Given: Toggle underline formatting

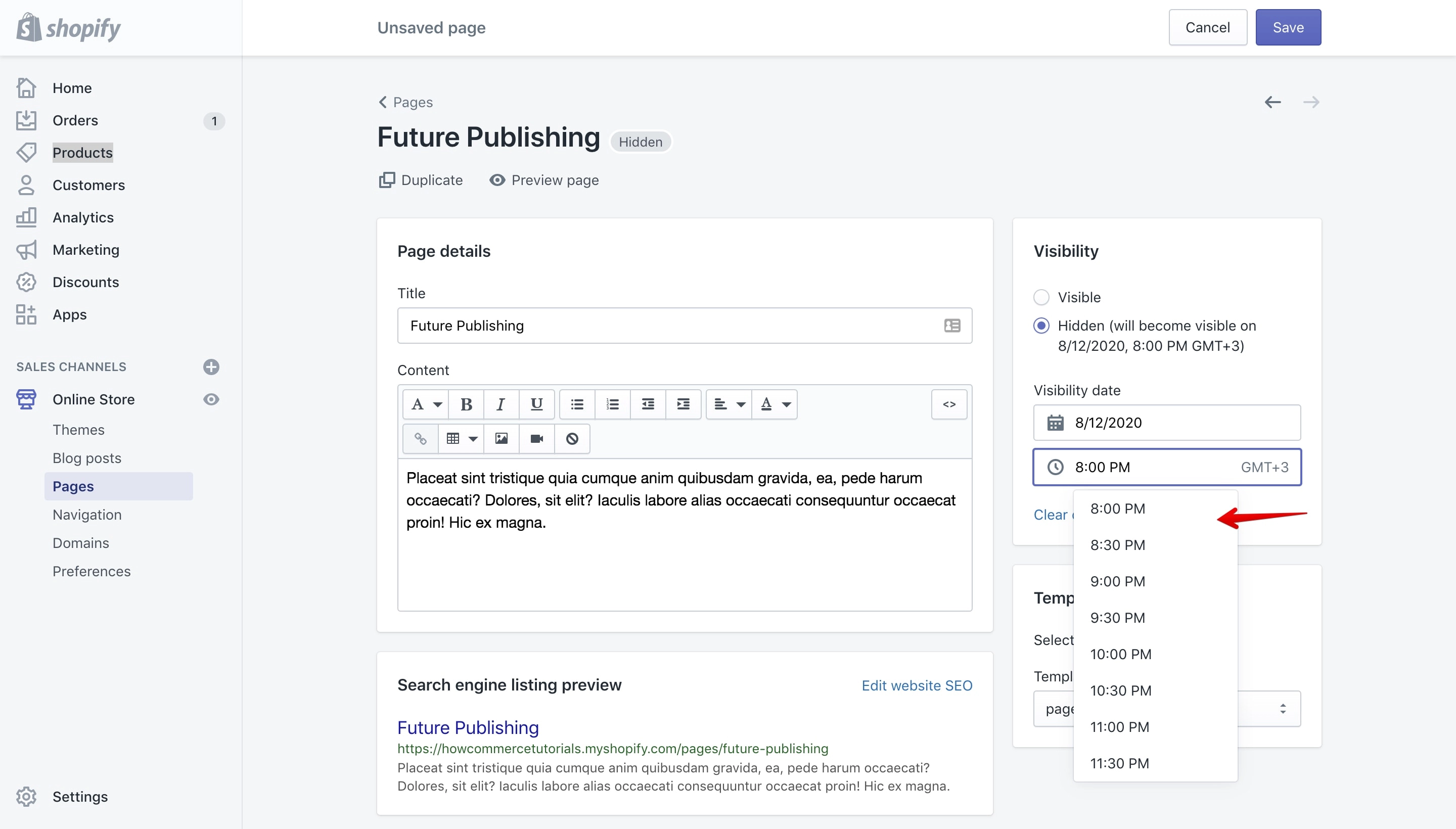Looking at the screenshot, I should pyautogui.click(x=536, y=404).
